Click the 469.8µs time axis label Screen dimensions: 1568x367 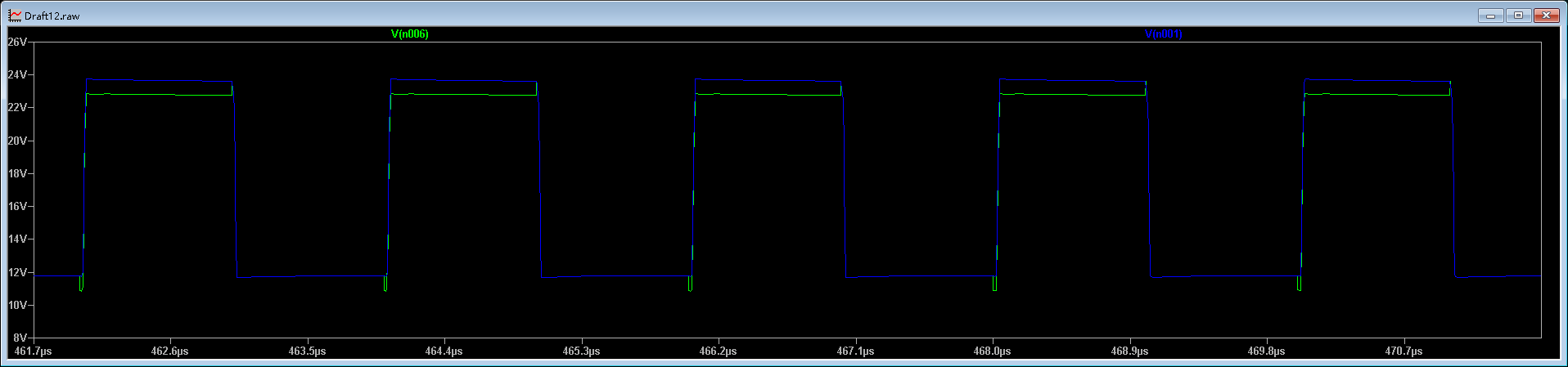1267,351
